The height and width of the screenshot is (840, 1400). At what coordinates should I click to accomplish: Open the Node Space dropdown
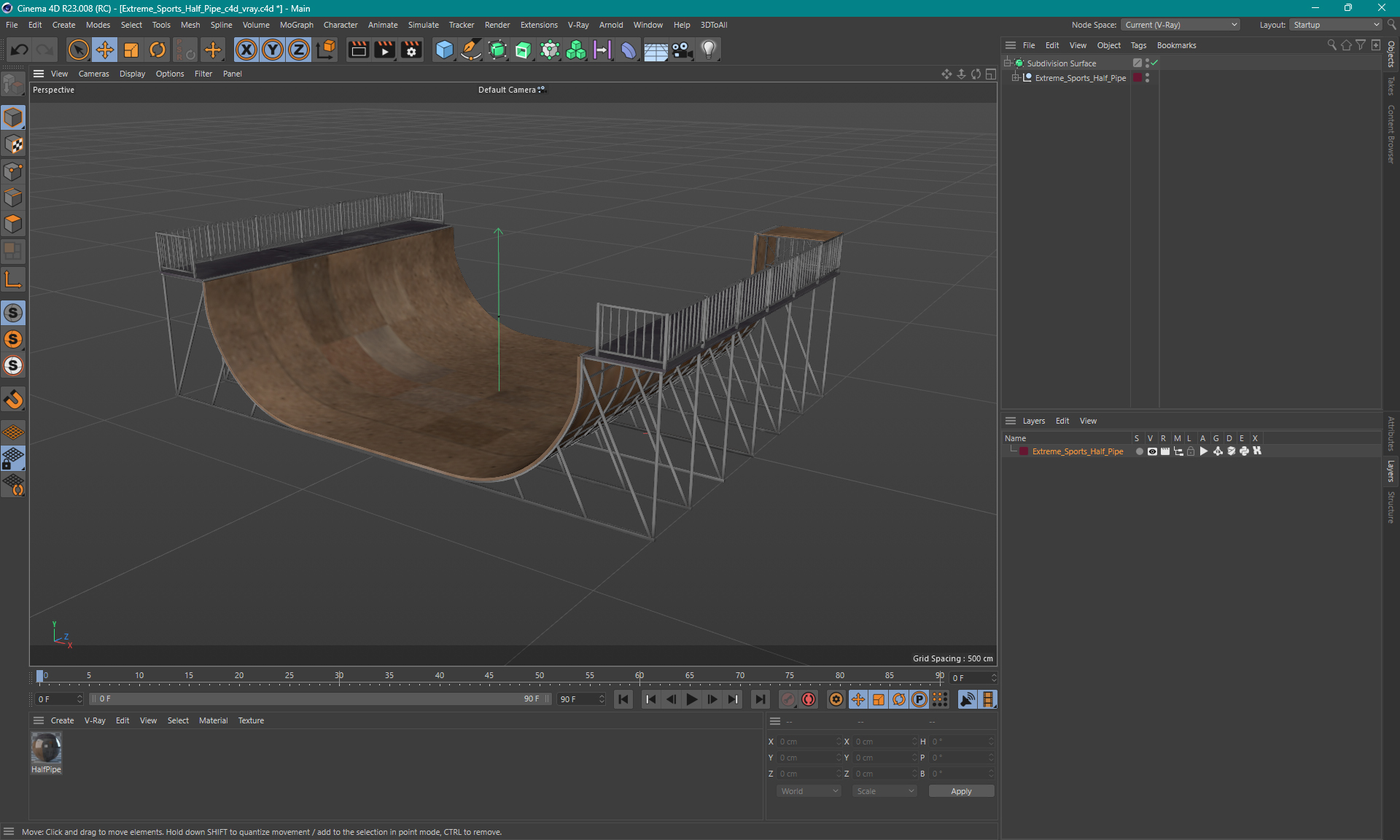(x=1181, y=25)
